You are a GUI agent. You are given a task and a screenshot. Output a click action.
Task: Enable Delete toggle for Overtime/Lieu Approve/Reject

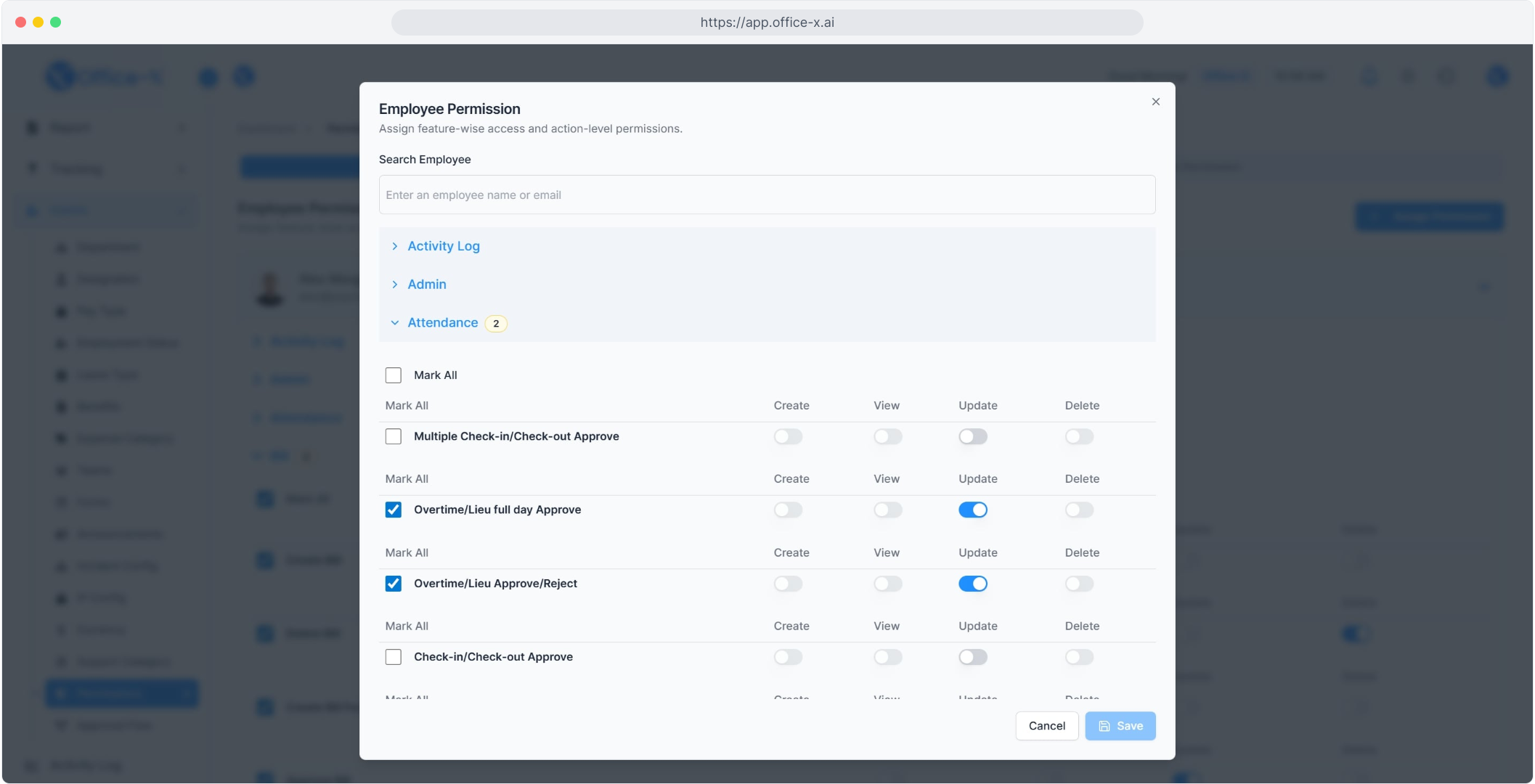pyautogui.click(x=1079, y=584)
